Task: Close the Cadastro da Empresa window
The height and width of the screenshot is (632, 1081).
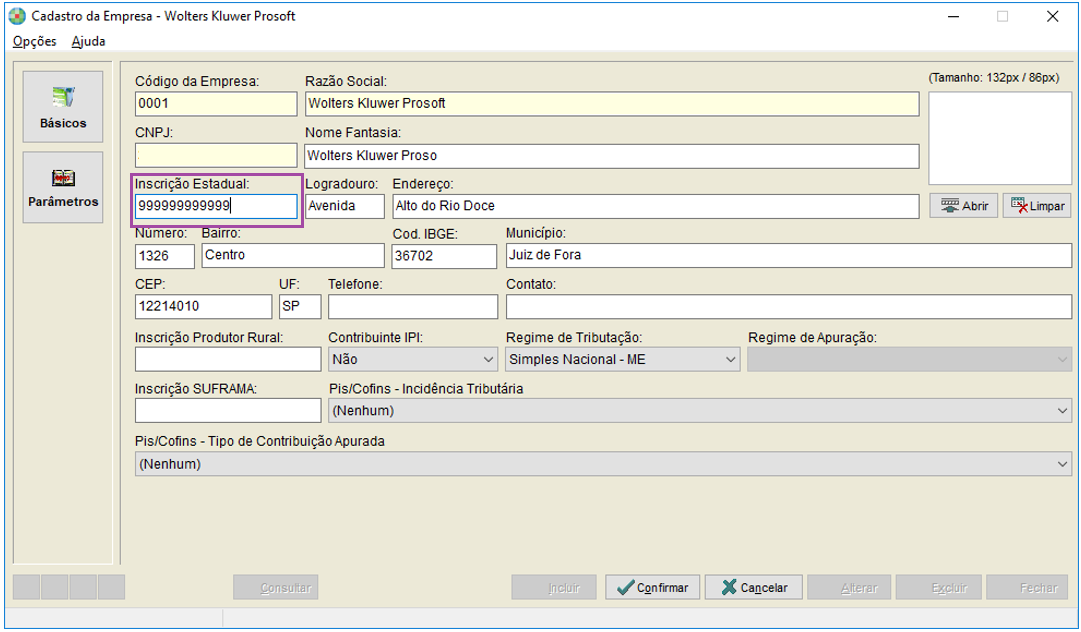Action: (x=1052, y=17)
